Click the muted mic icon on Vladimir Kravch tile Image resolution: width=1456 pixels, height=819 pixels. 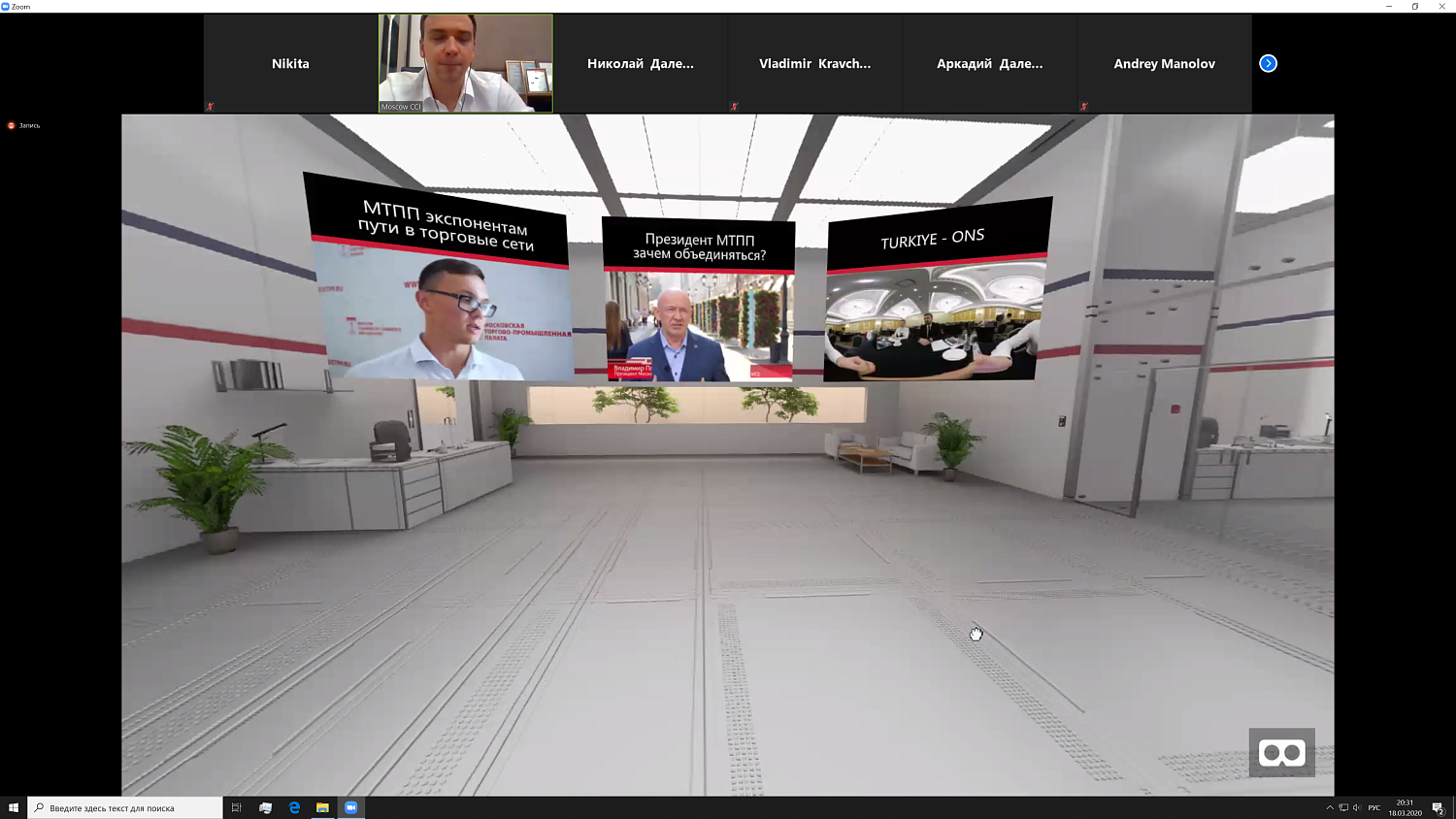point(734,107)
